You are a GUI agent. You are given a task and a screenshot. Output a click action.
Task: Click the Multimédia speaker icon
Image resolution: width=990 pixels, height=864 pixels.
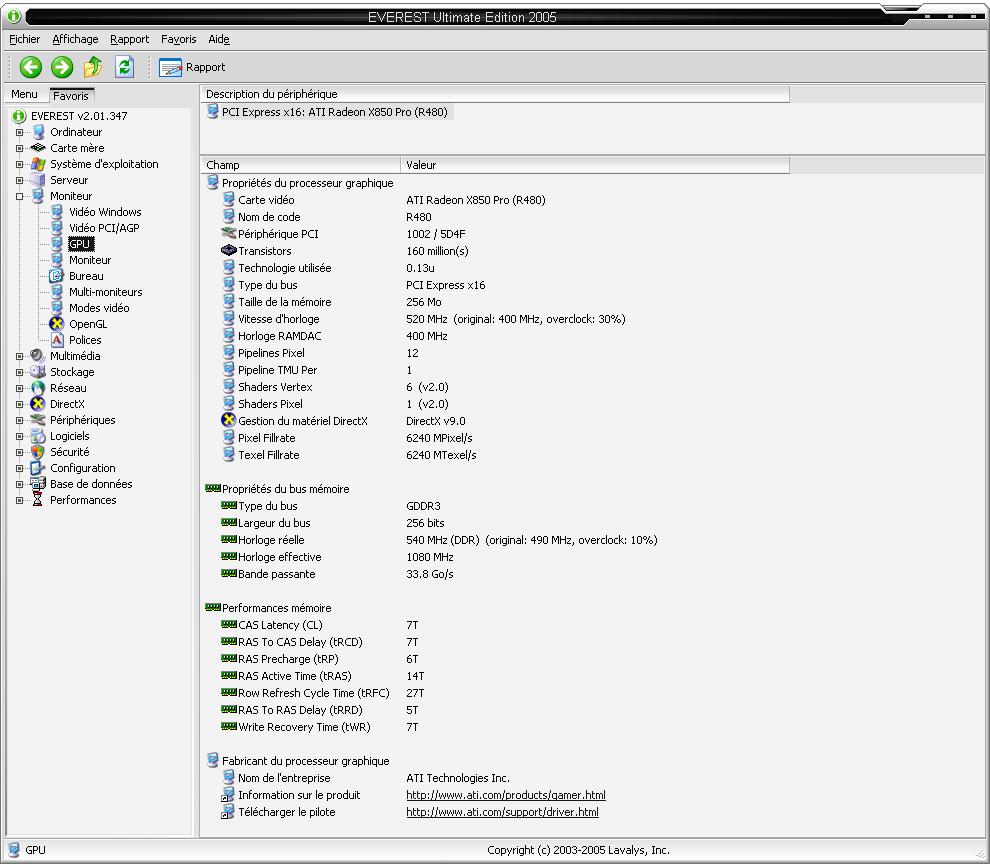click(x=38, y=356)
